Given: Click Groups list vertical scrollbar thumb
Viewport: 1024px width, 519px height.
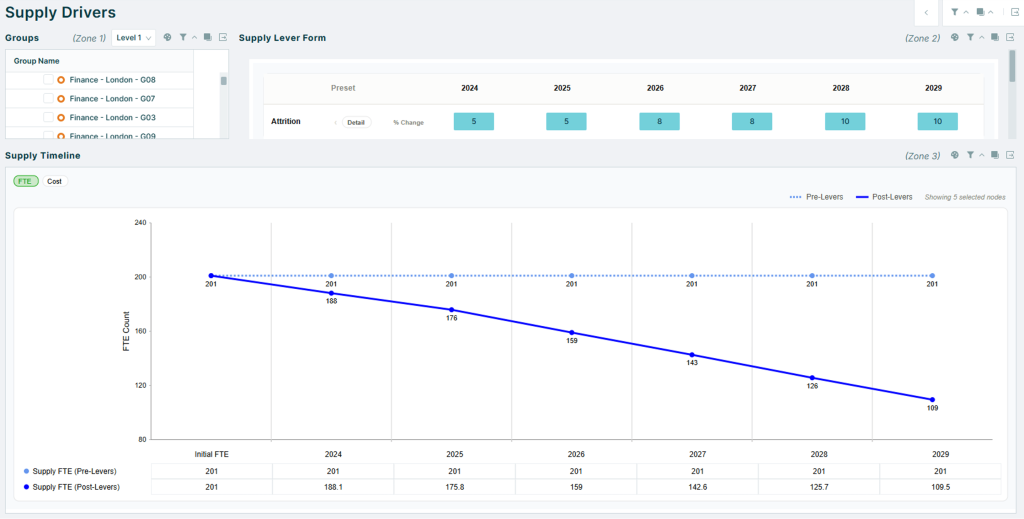Looking at the screenshot, I should (x=223, y=81).
